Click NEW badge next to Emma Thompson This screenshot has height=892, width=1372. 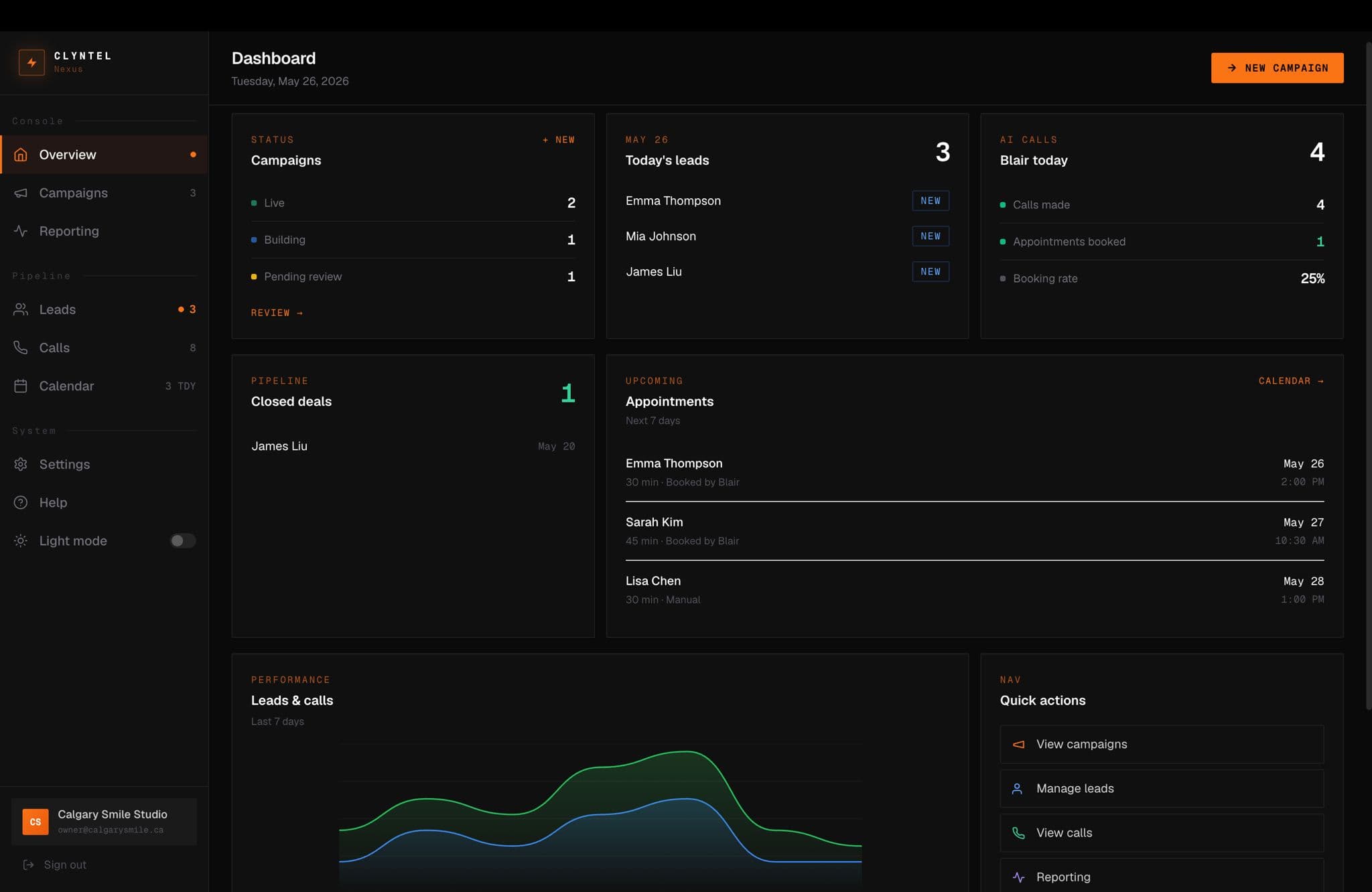(931, 201)
